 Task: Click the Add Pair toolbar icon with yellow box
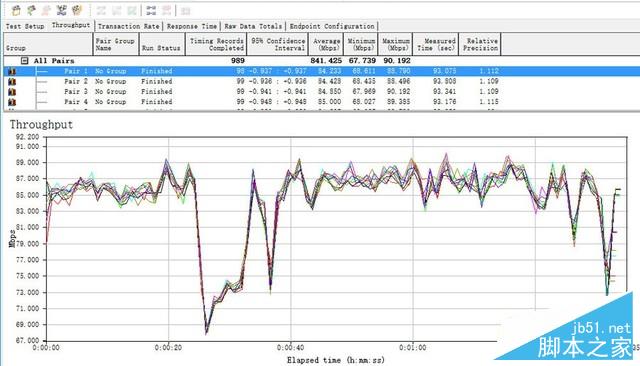coord(16,10)
